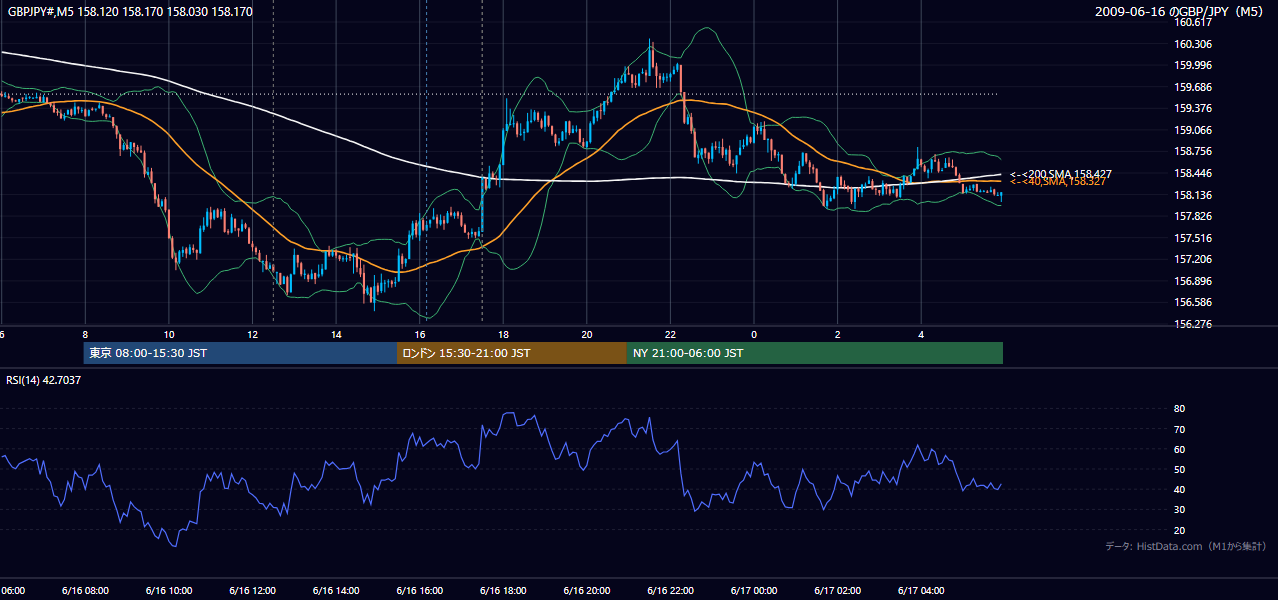Click RSI scale value 70
The height and width of the screenshot is (600, 1278).
coord(1179,429)
